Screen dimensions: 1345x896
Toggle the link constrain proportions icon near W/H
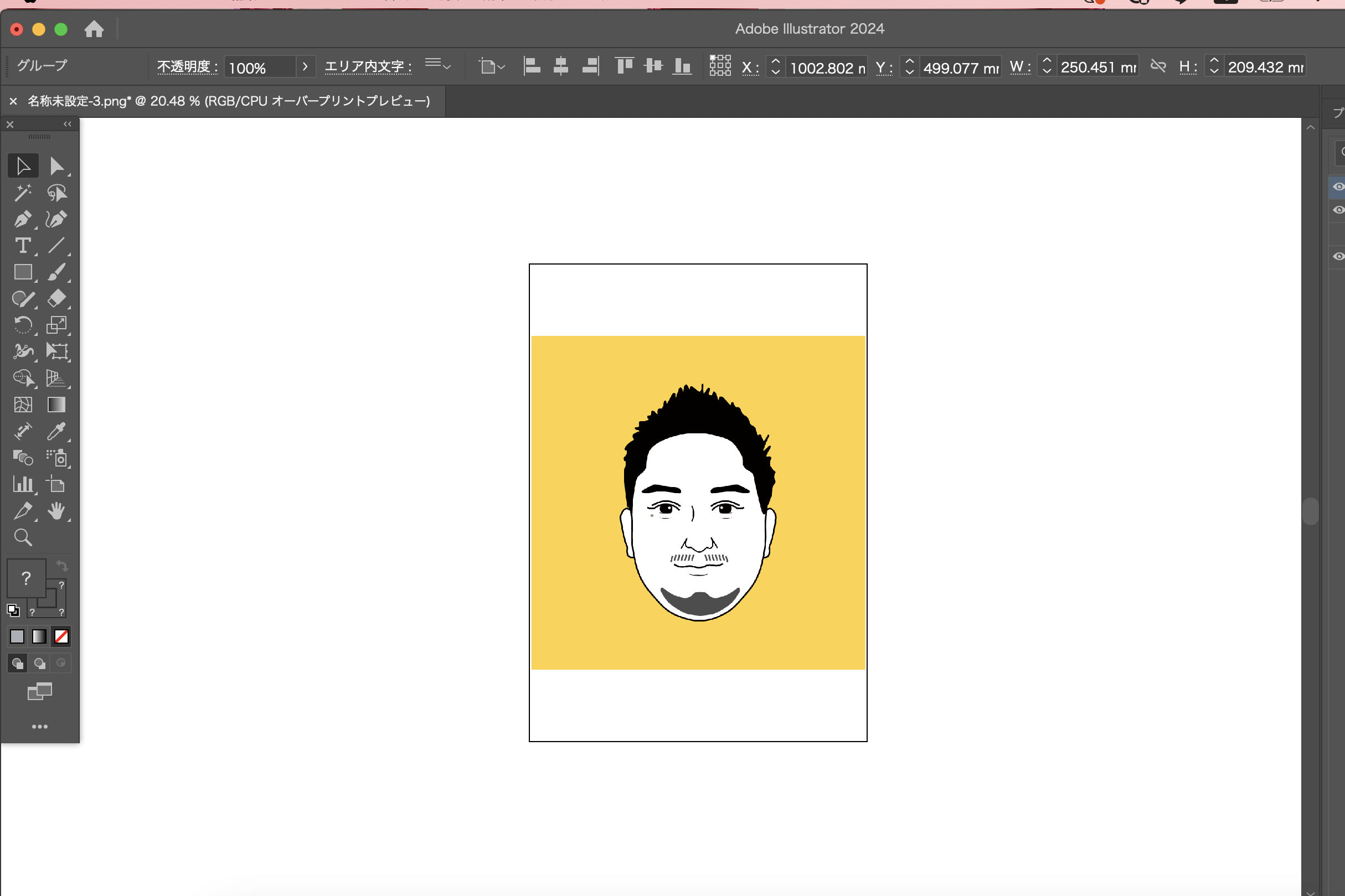(x=1158, y=66)
